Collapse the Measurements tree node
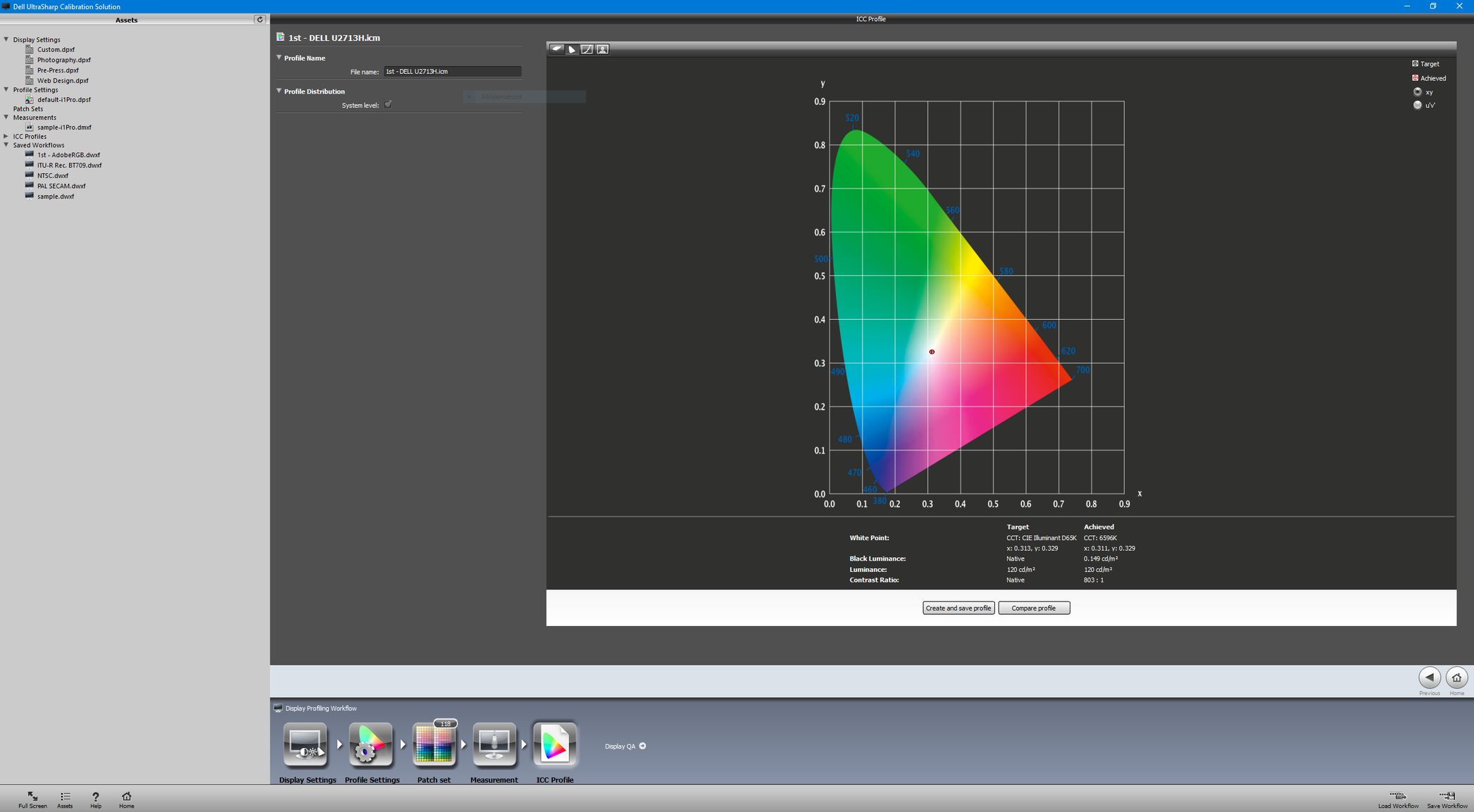Image resolution: width=1474 pixels, height=812 pixels. [x=6, y=117]
